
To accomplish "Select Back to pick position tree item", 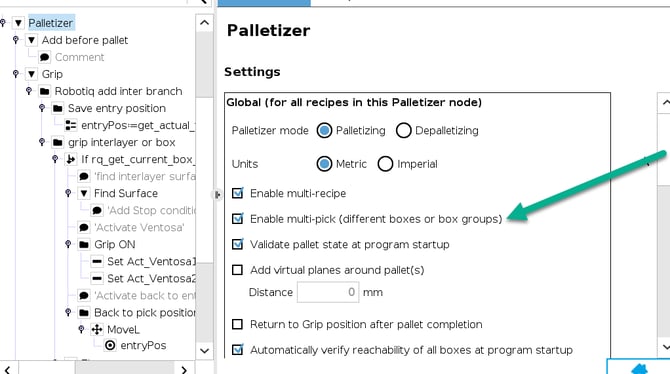I will pos(145,312).
